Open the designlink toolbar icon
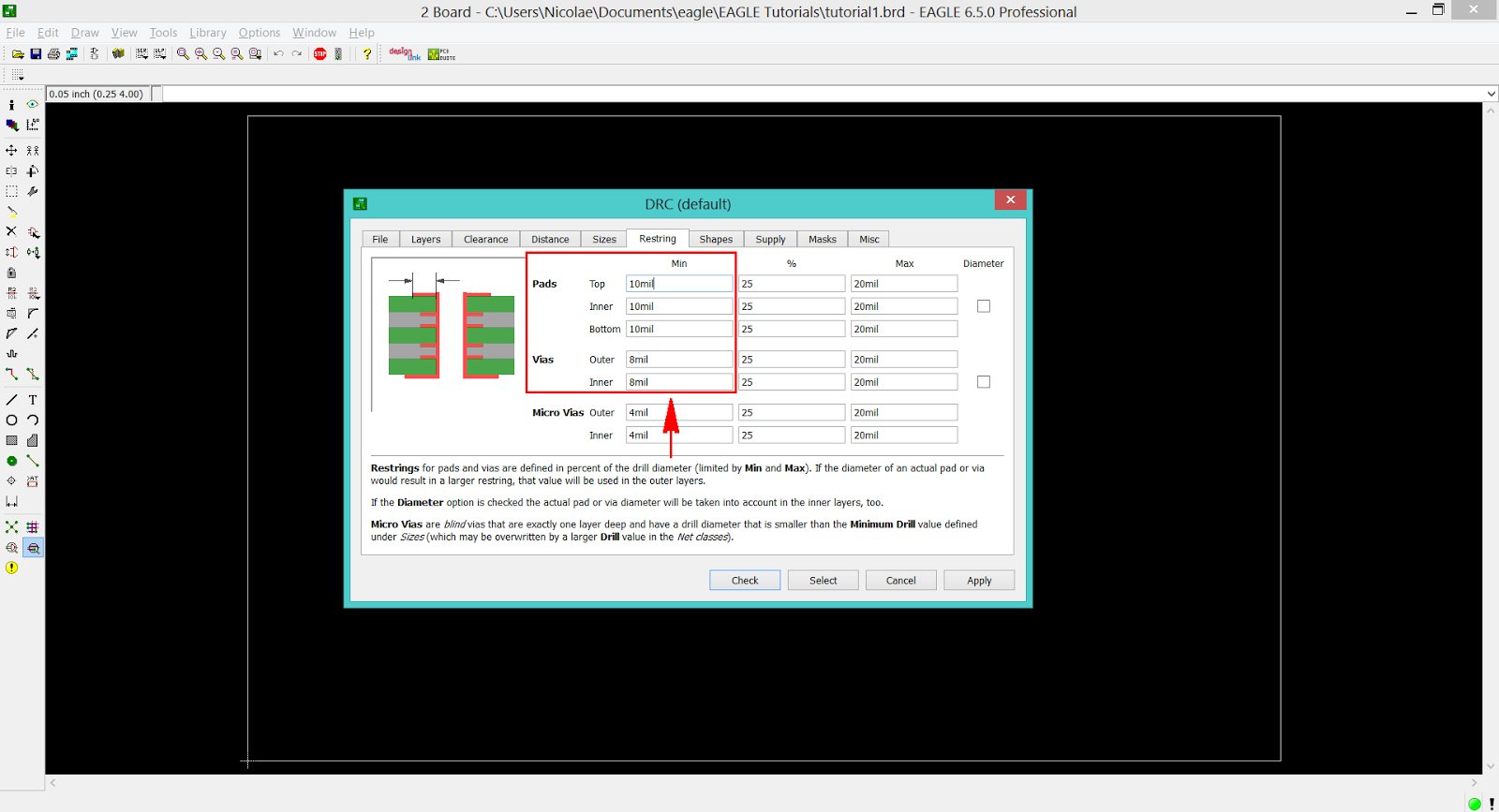This screenshot has width=1499, height=812. point(405,54)
